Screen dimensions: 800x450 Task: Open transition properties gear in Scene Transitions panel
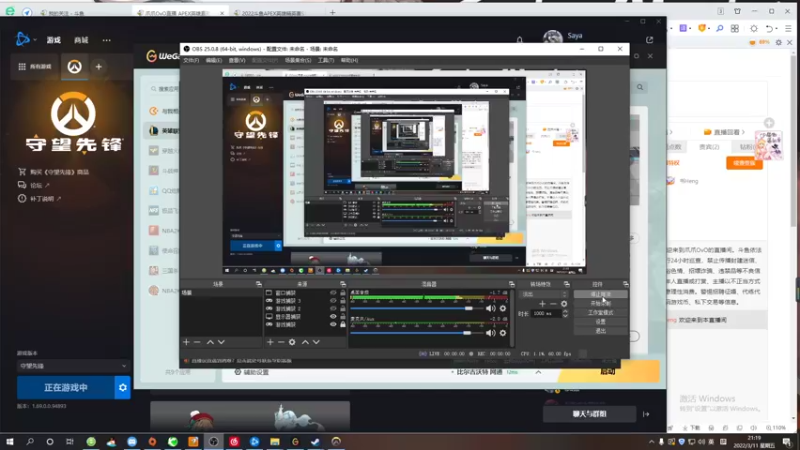(x=564, y=304)
